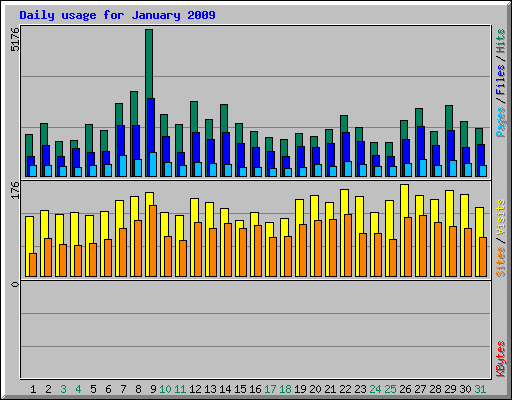Click the orange Sites bar for day 1
The image size is (512, 400).
[x=33, y=265]
